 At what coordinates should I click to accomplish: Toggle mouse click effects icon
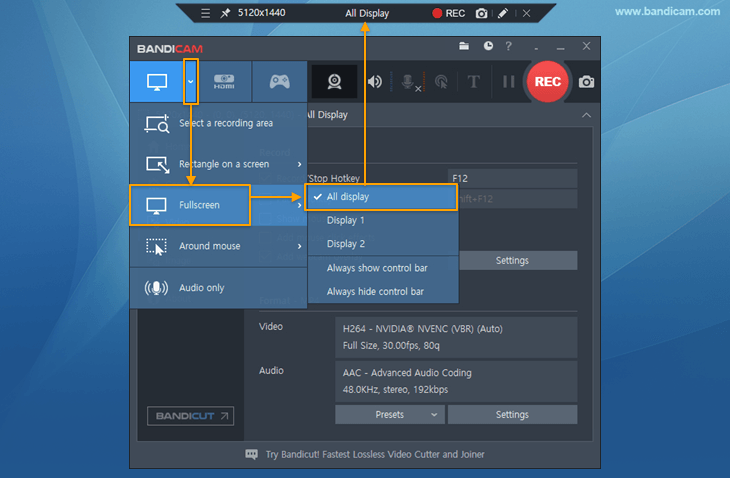tap(441, 82)
